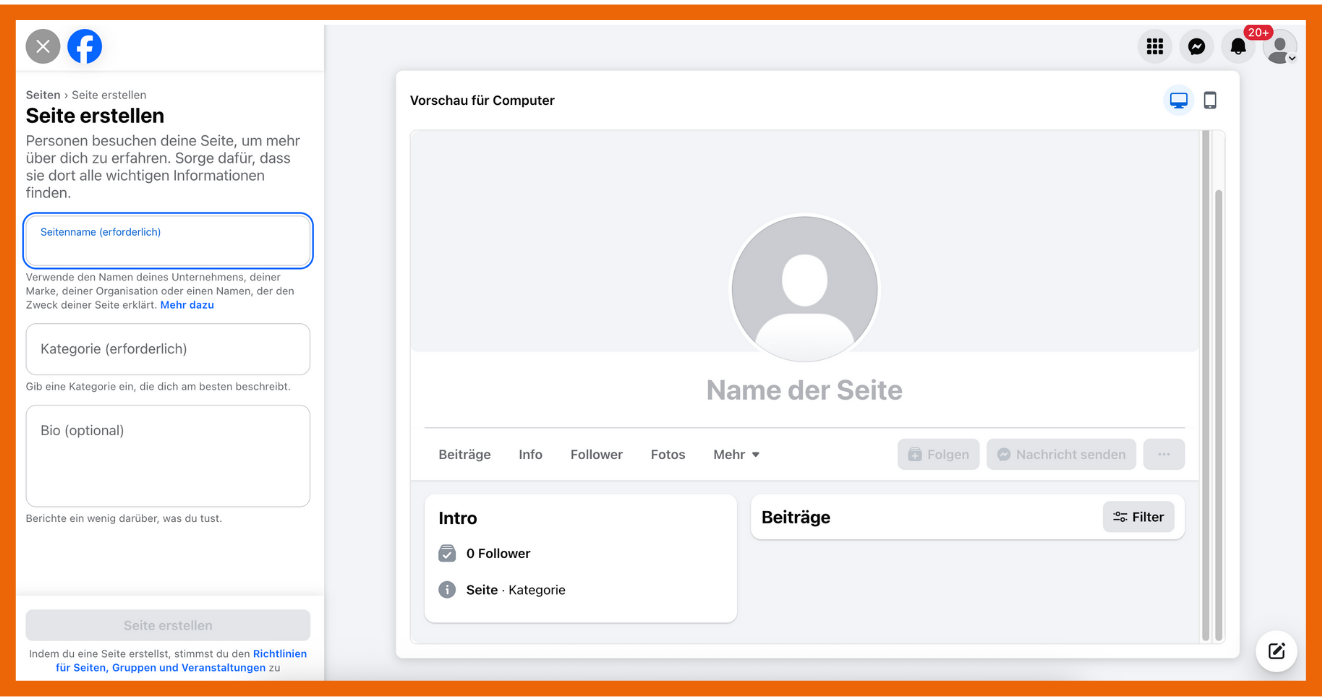Open the Kategorie (erforderlich) combo box
The width and height of the screenshot is (1322, 700).
(x=168, y=349)
